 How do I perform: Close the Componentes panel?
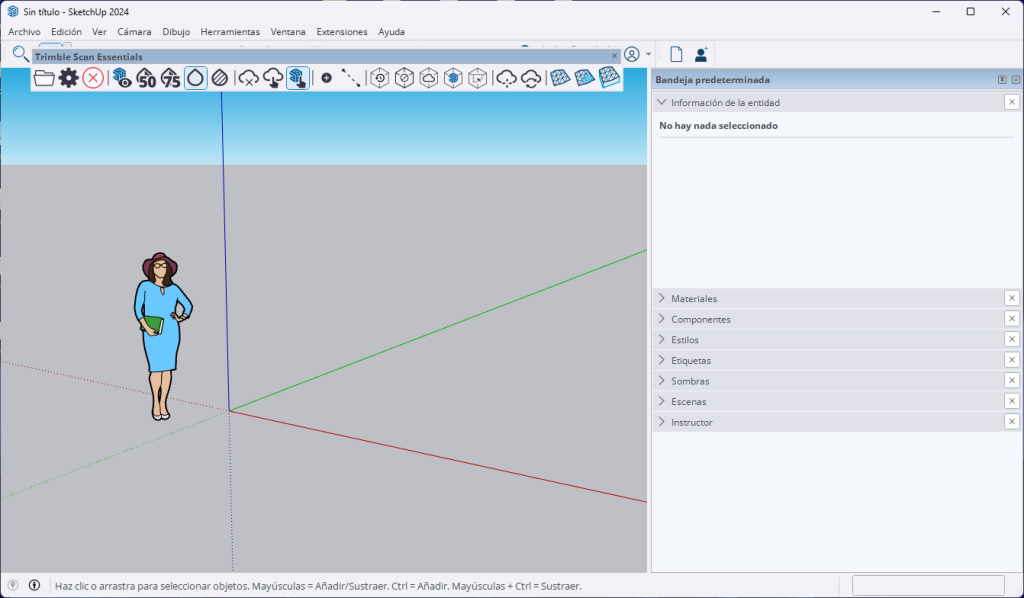[1012, 319]
